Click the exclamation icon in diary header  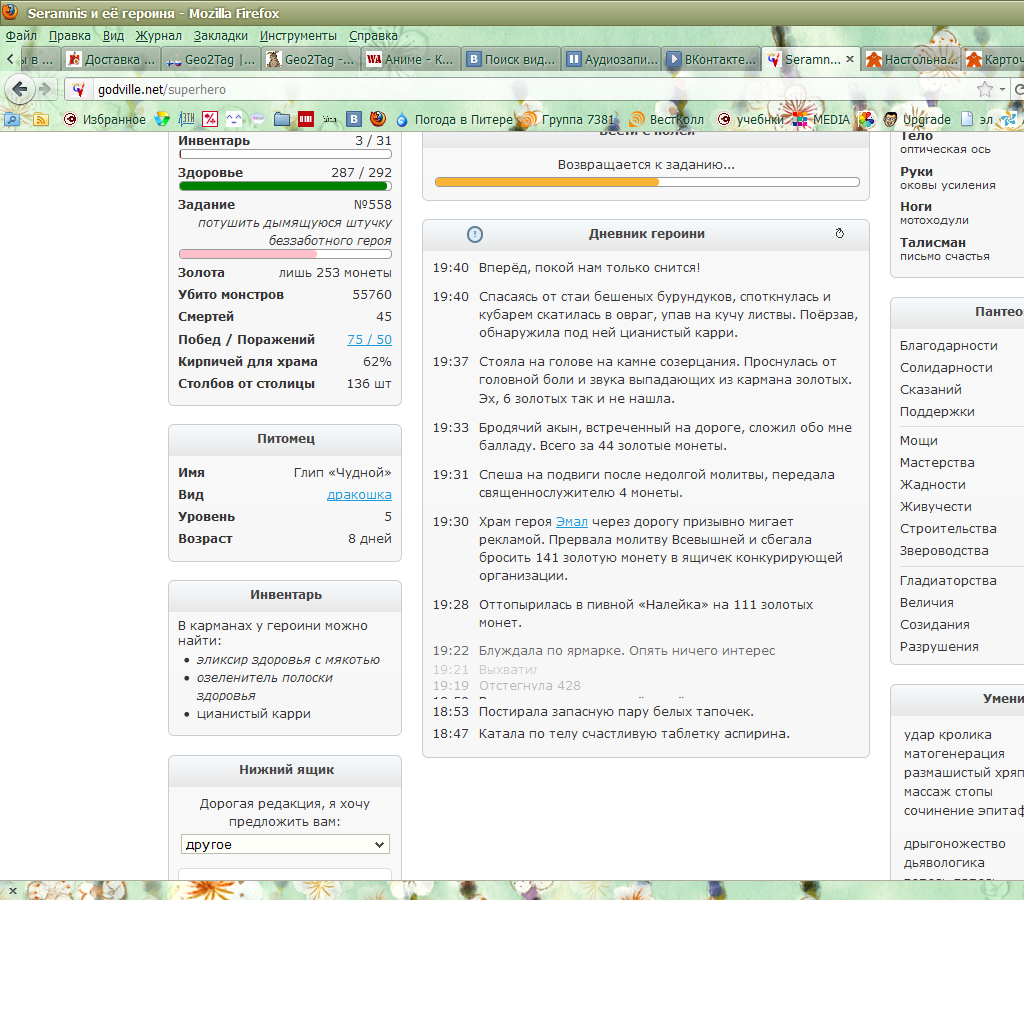(475, 234)
